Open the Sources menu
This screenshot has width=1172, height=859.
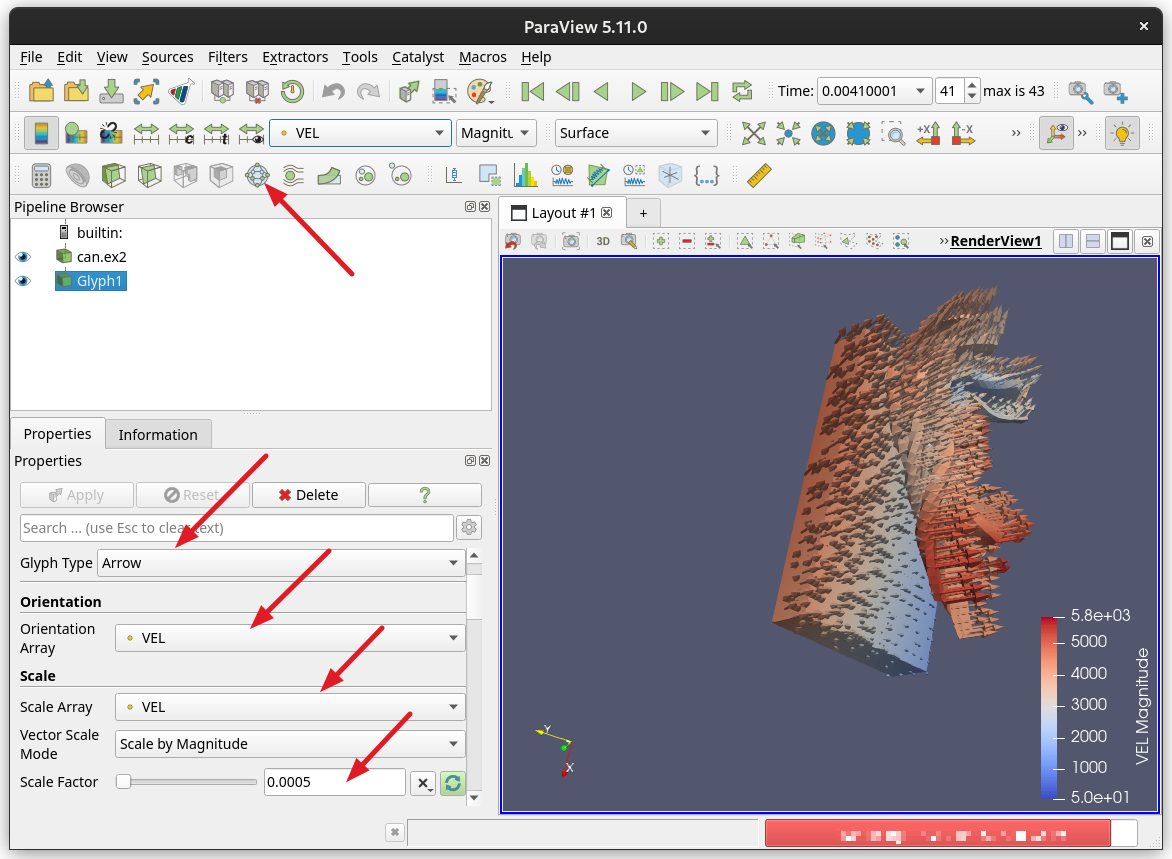(167, 57)
